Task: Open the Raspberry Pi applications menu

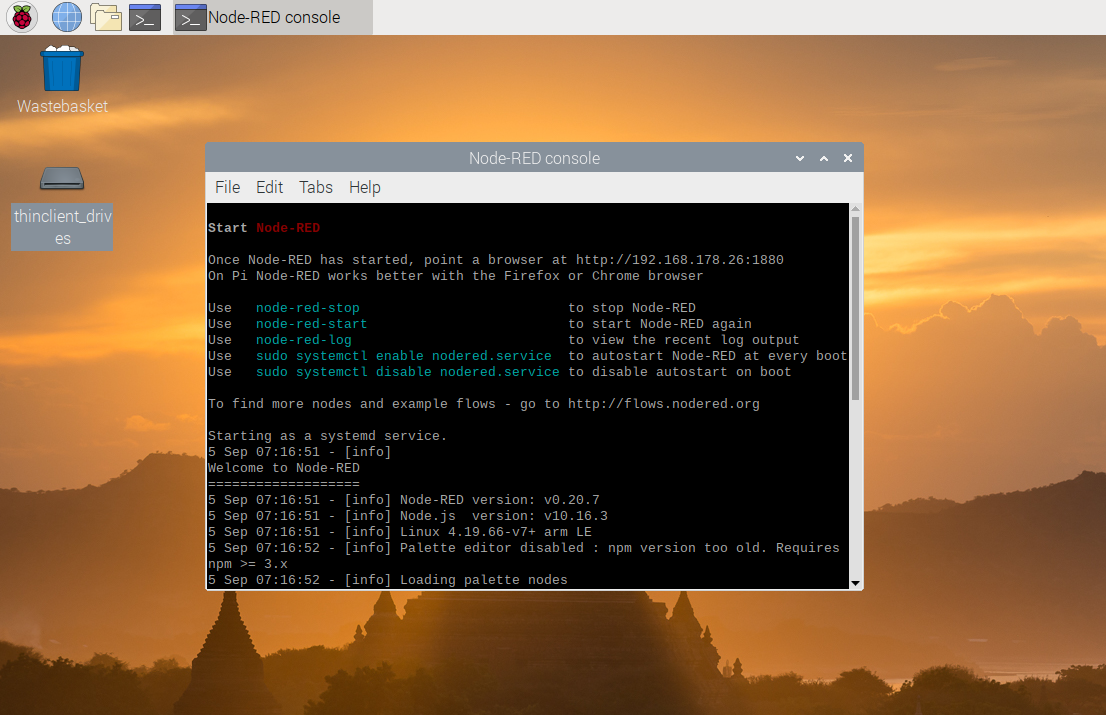Action: pyautogui.click(x=21, y=17)
